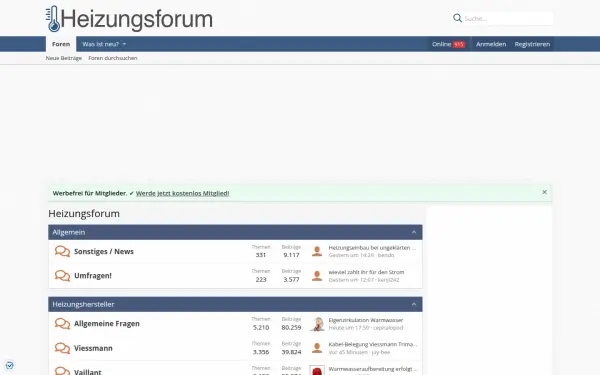Image resolution: width=600 pixels, height=375 pixels.
Task: Click the search magnifier icon
Action: tap(457, 18)
